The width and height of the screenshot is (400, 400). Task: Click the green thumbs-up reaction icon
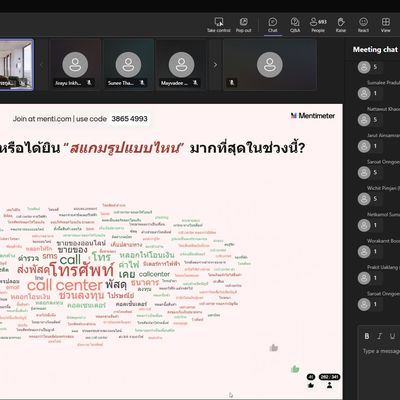pyautogui.click(x=295, y=369)
